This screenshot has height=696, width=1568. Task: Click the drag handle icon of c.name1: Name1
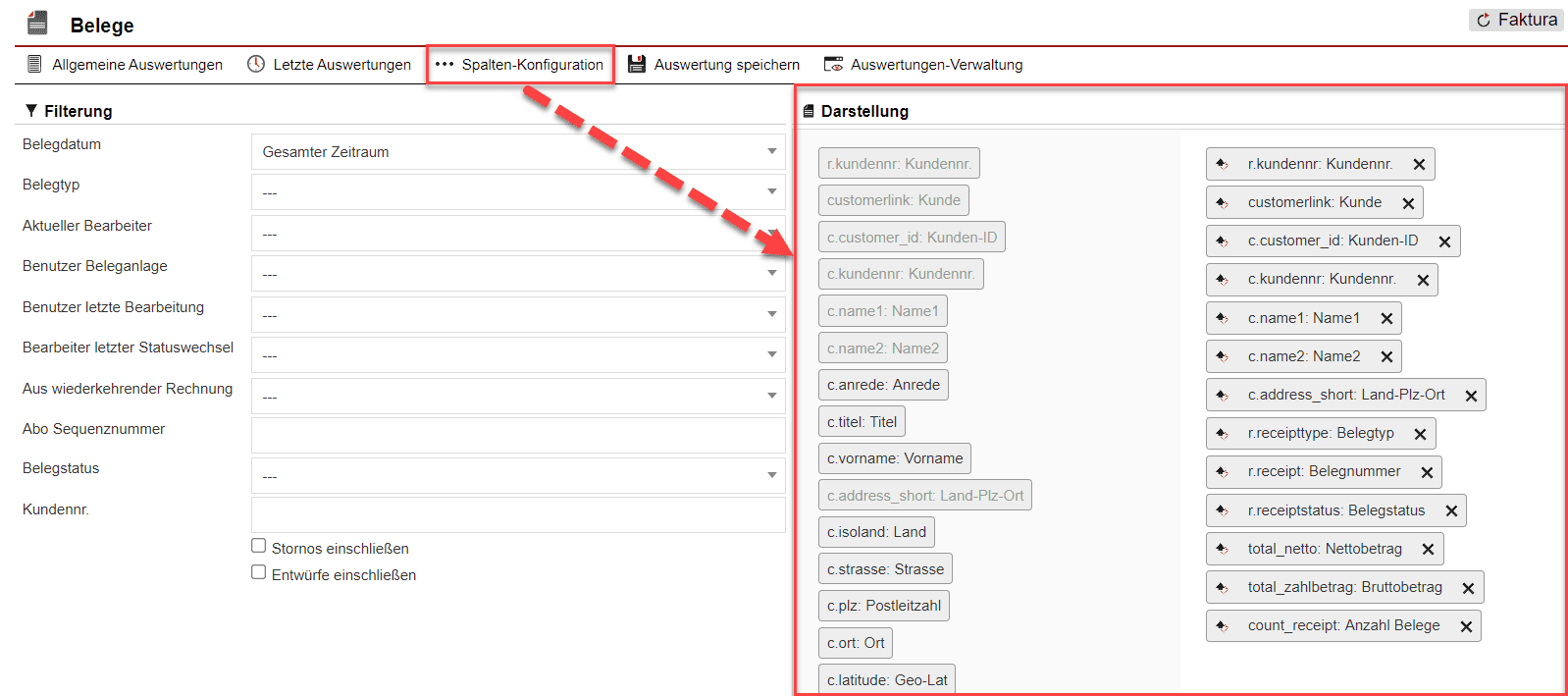tap(1223, 318)
